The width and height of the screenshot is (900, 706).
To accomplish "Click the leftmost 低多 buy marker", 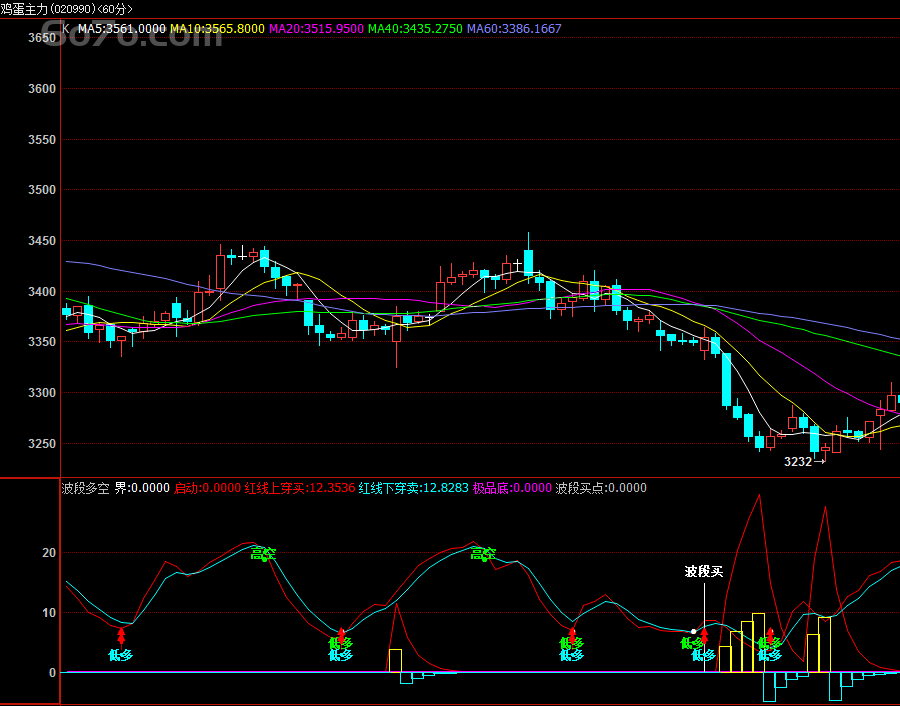I will point(121,655).
